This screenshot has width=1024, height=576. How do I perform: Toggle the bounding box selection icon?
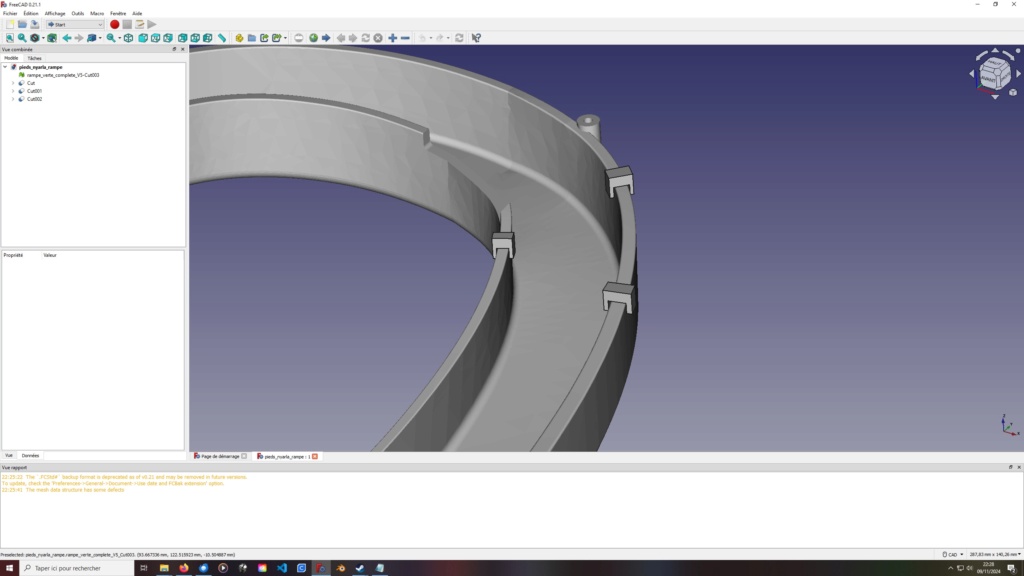52,38
